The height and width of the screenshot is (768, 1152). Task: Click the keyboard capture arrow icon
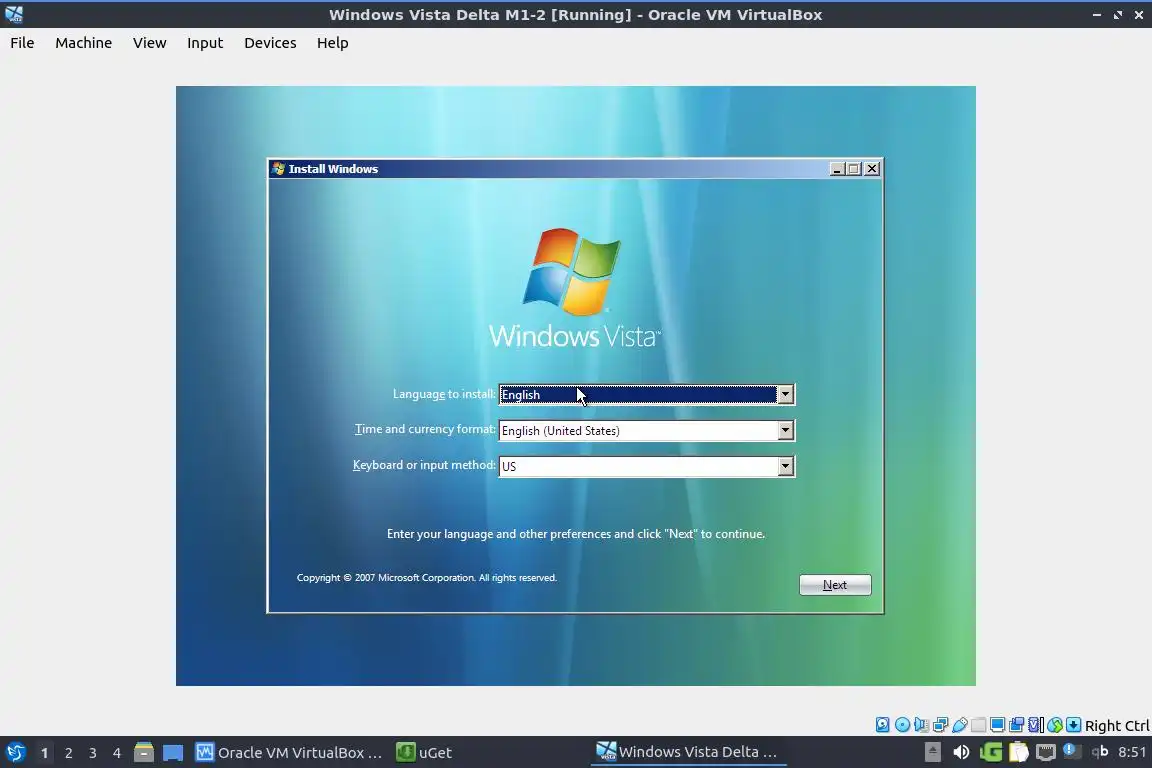tap(1073, 725)
